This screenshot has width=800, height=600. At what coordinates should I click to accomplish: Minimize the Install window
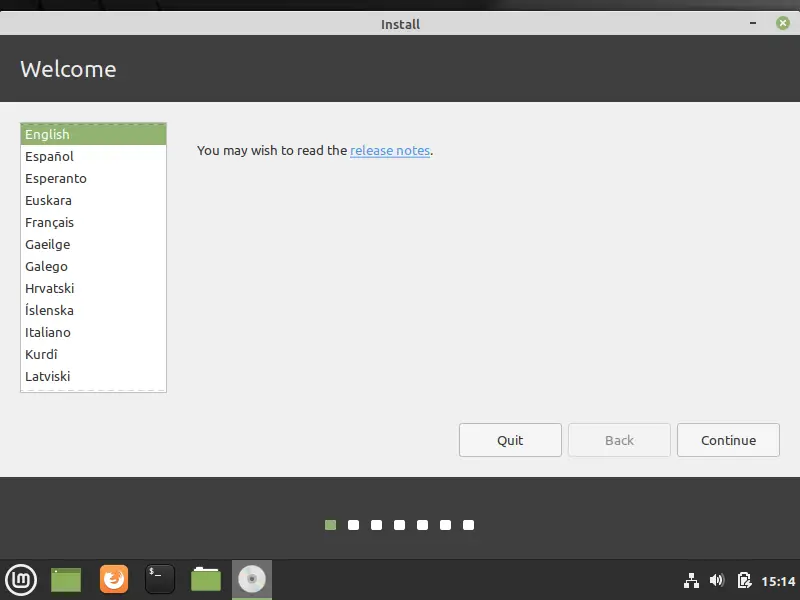click(753, 23)
